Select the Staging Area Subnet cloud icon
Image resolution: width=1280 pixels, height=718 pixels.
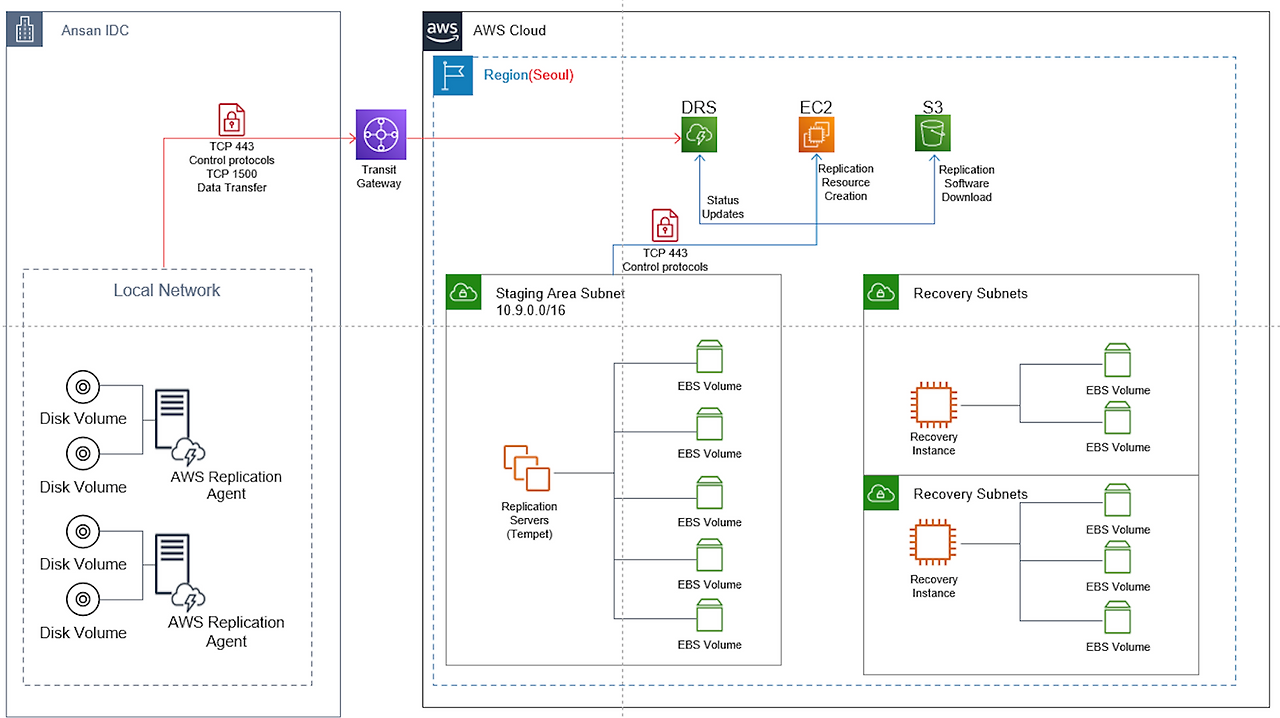click(x=463, y=292)
